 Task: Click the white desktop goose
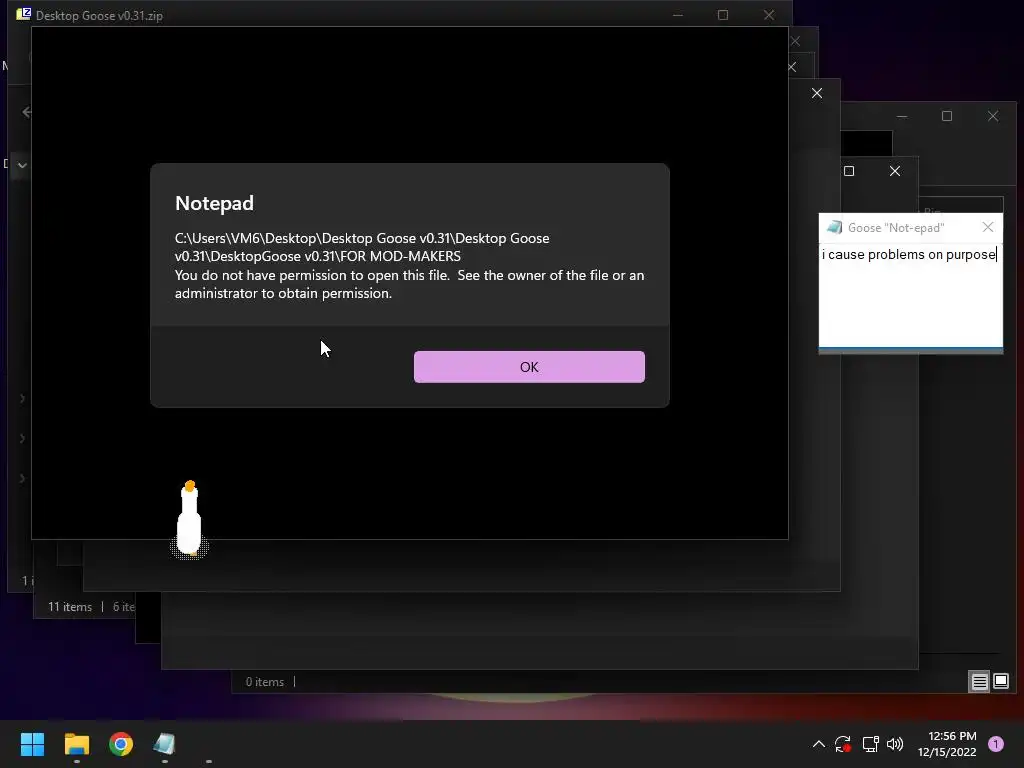coord(189,520)
